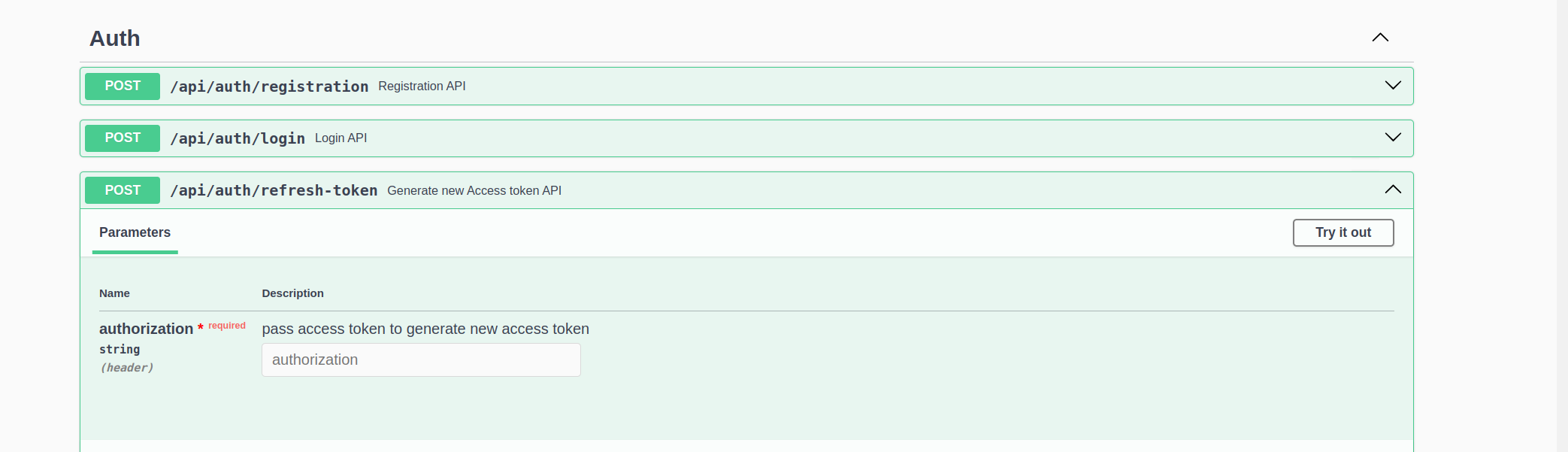The image size is (1568, 452).
Task: Open the /api/auth/registration endpoint path
Action: click(269, 86)
